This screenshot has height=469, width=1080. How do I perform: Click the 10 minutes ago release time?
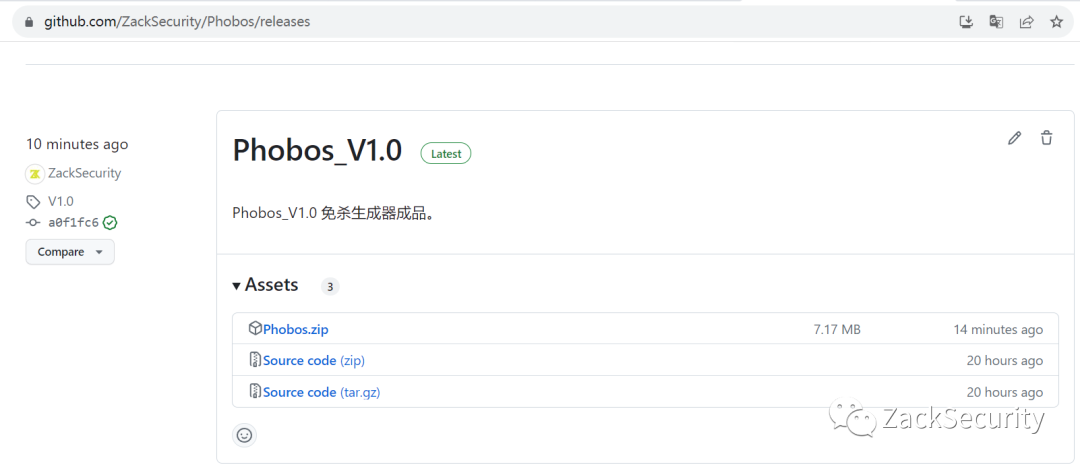[x=77, y=145]
